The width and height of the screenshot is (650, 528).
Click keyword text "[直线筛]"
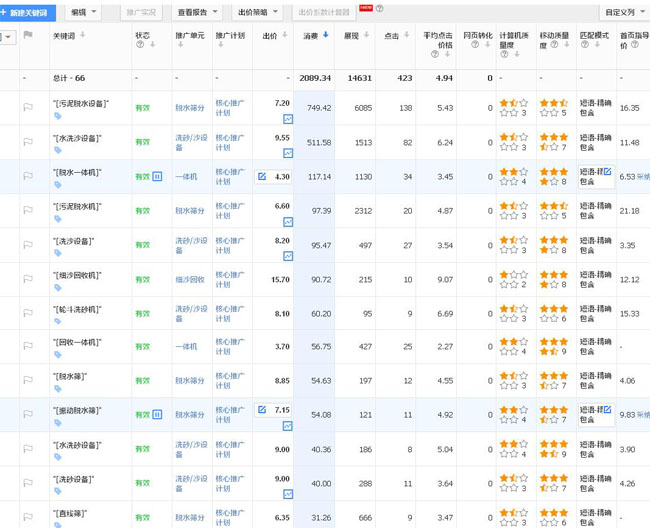tap(70, 513)
